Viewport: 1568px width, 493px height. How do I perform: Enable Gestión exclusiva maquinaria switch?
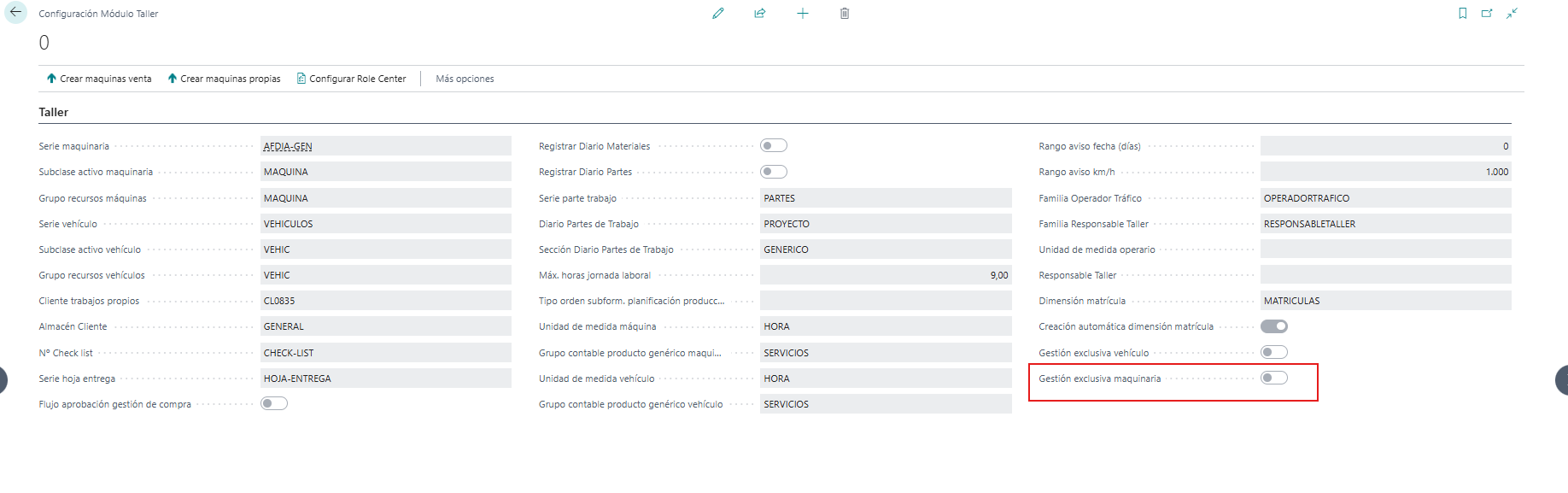click(1274, 379)
